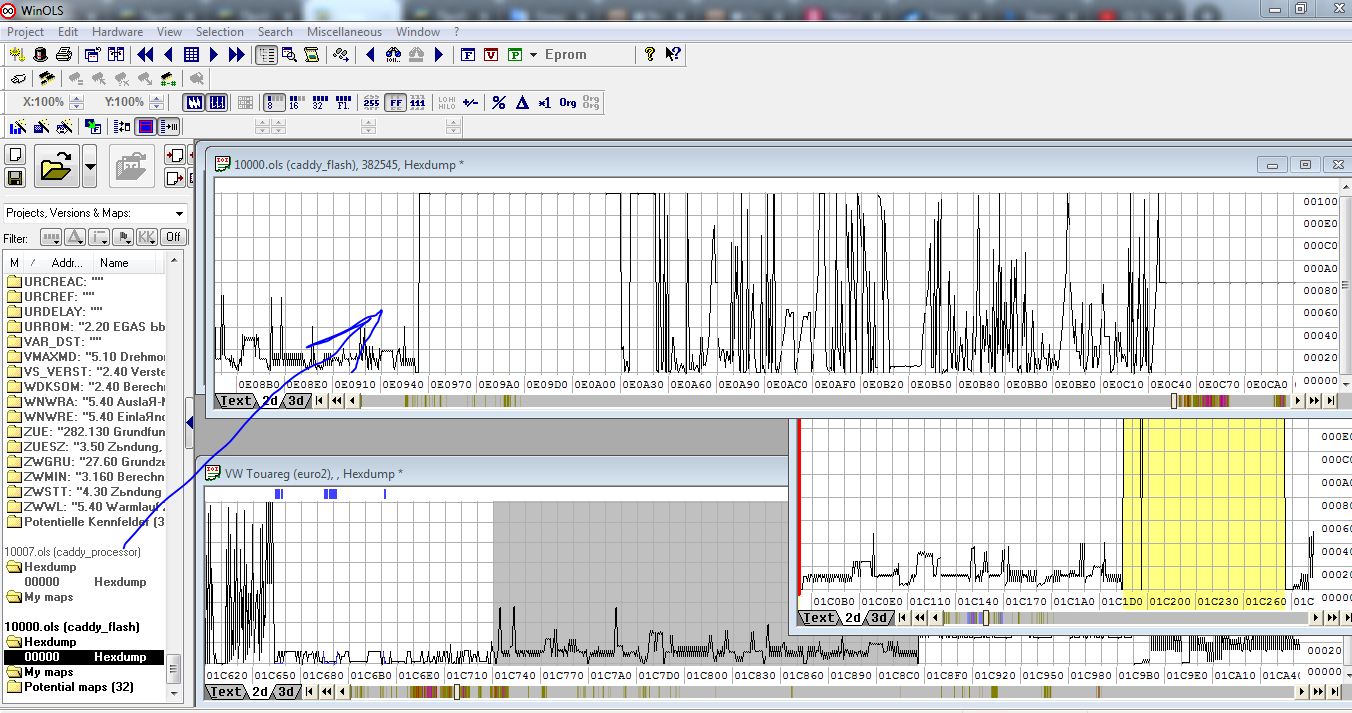Click the top hat icon in toolbar

tap(40, 55)
